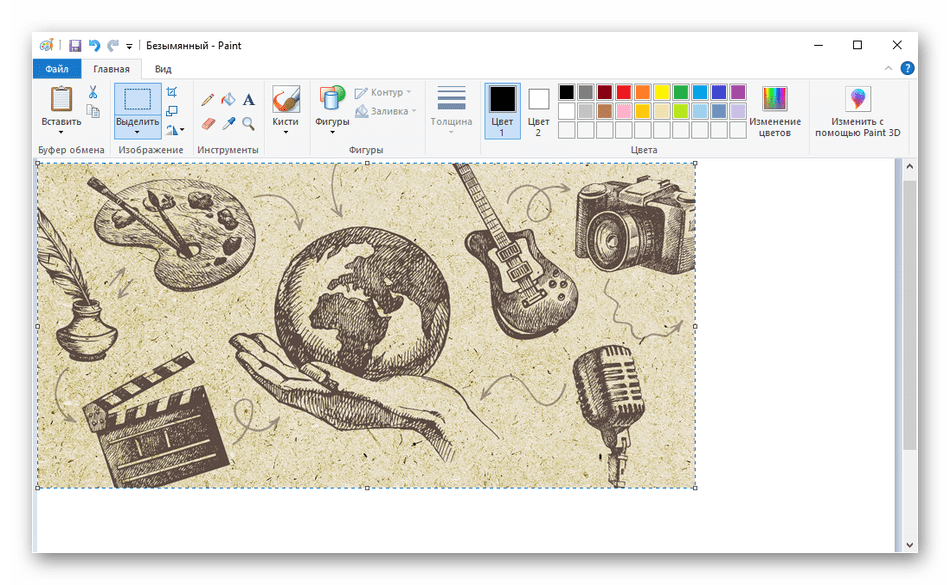Image resolution: width=950 pixels, height=585 pixels.
Task: Collapse the ribbon with the chevron
Action: coord(890,69)
